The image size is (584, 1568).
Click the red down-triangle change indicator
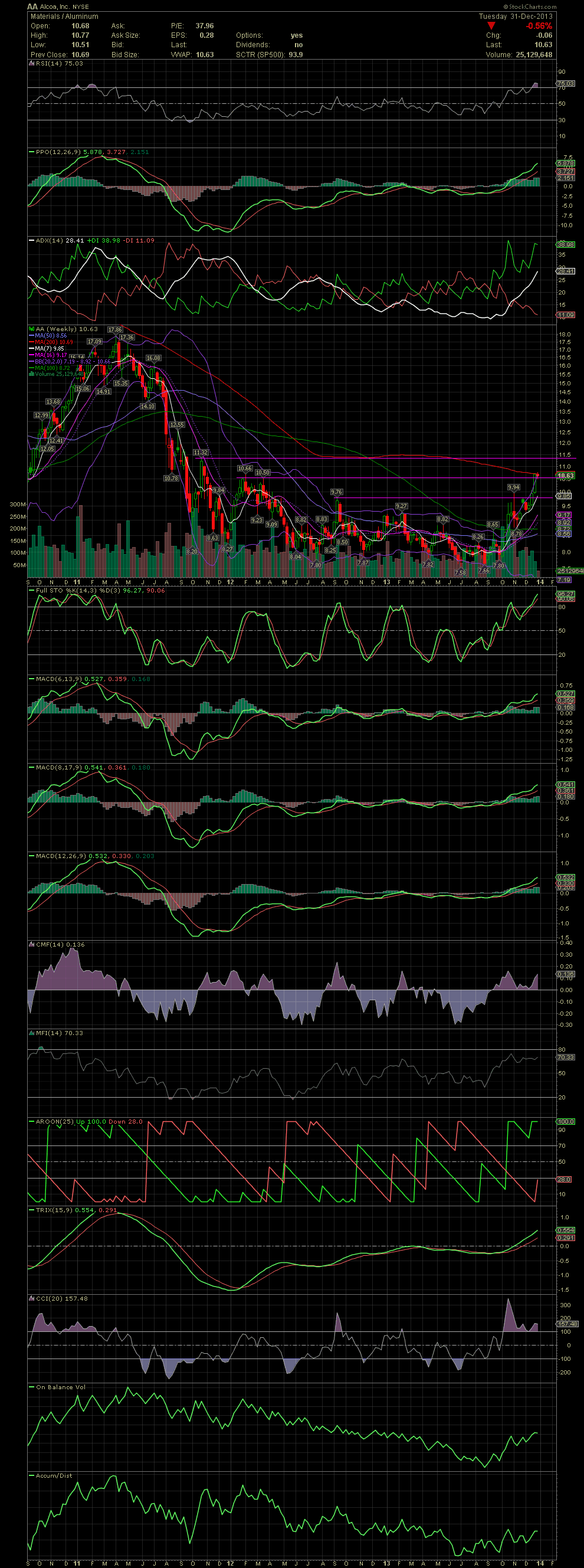click(491, 25)
